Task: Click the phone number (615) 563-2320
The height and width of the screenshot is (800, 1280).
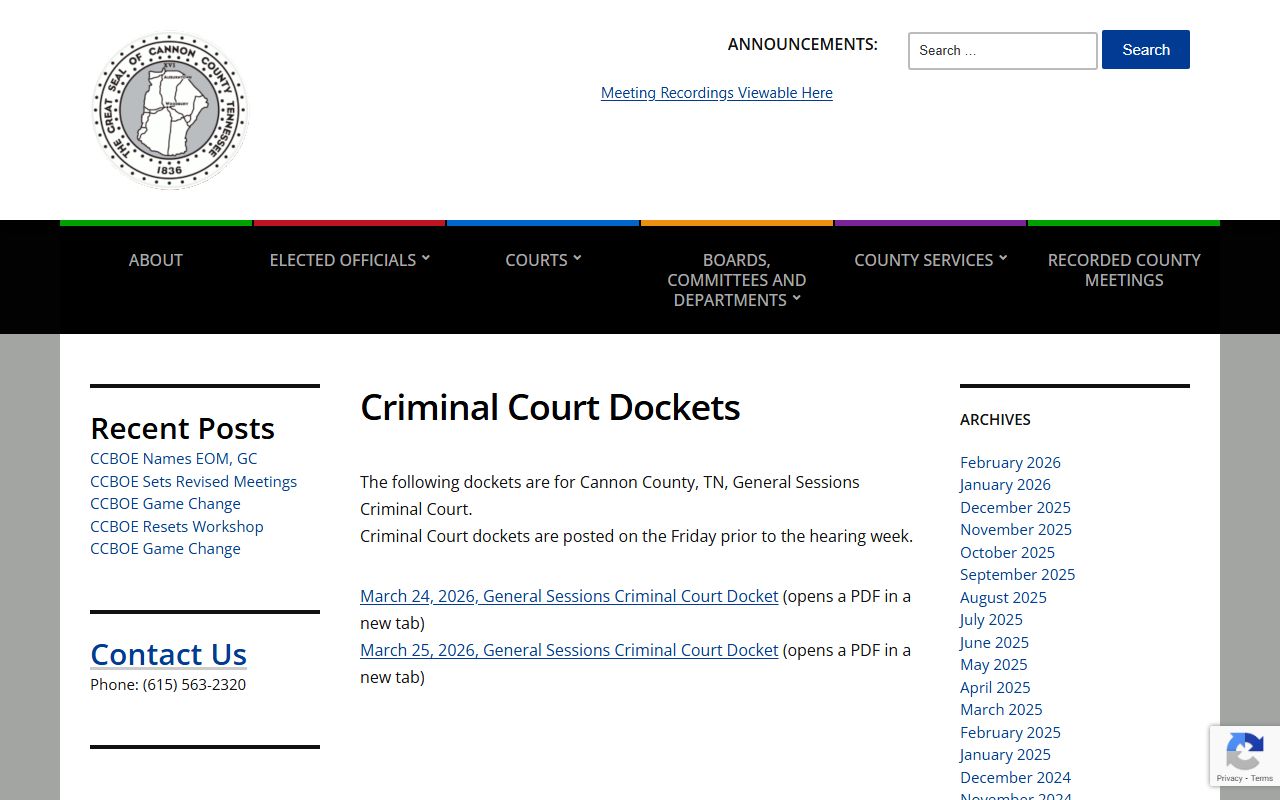Action: 194,685
